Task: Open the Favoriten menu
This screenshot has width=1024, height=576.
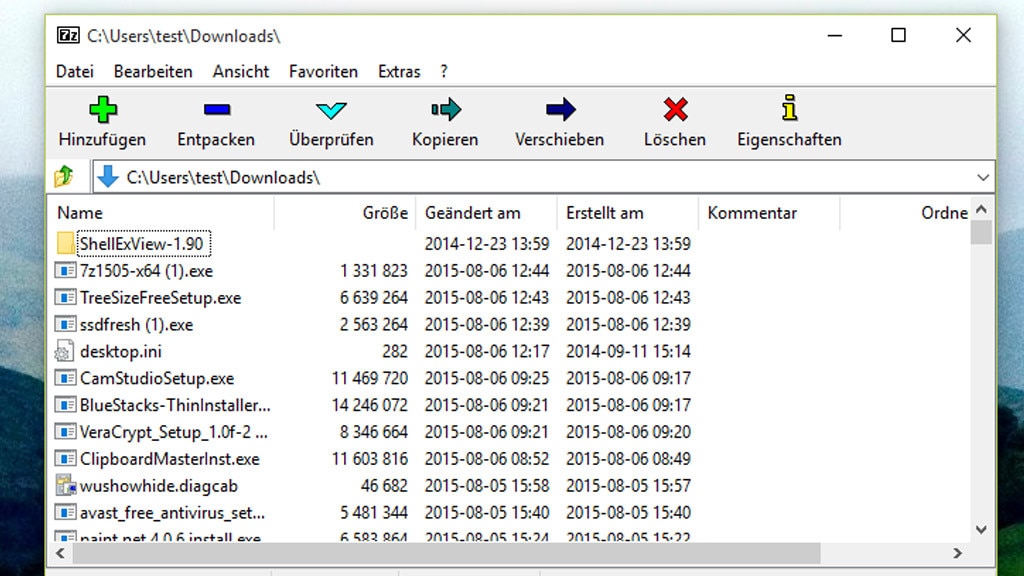Action: click(323, 71)
